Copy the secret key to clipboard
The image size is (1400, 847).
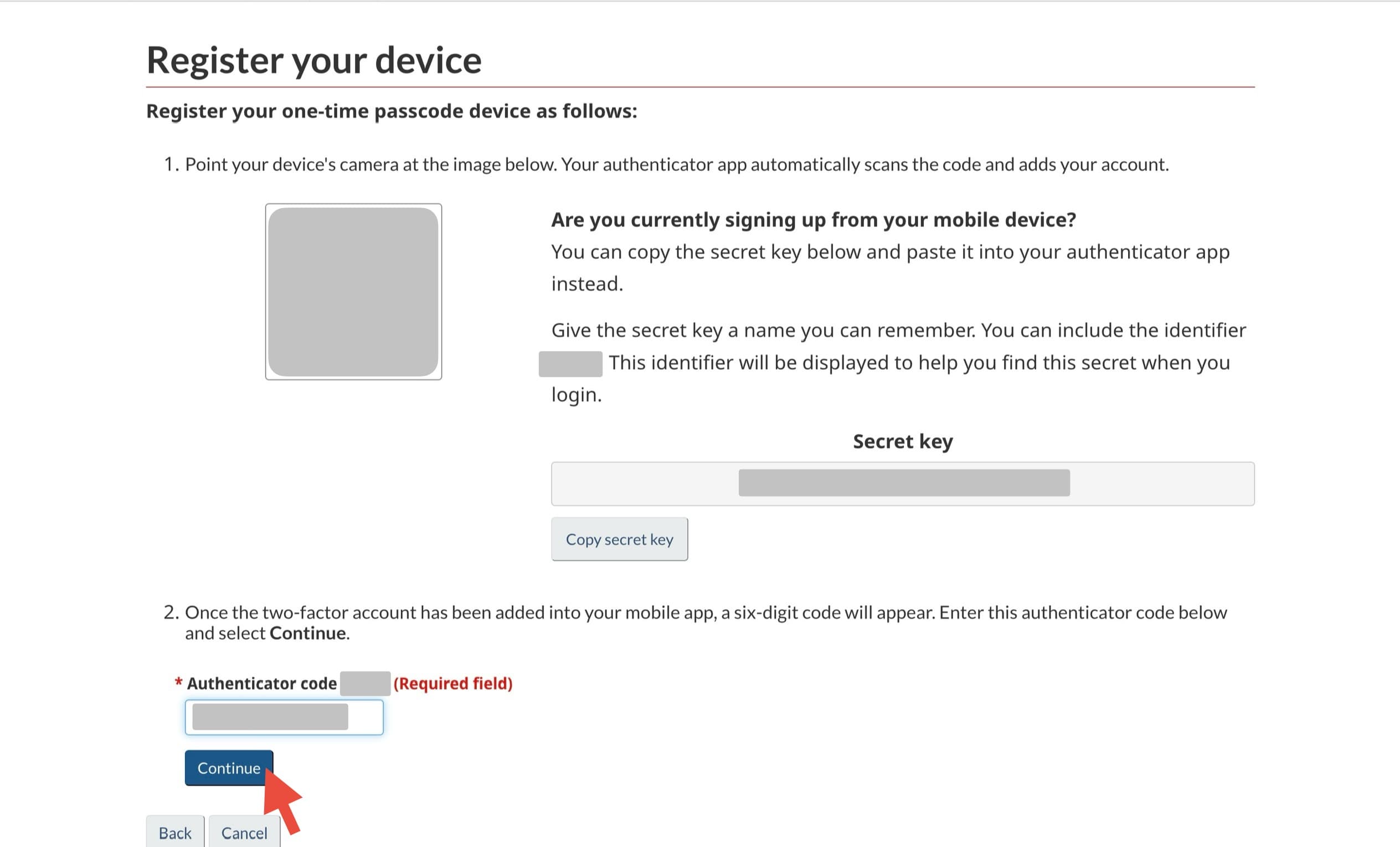click(x=619, y=539)
